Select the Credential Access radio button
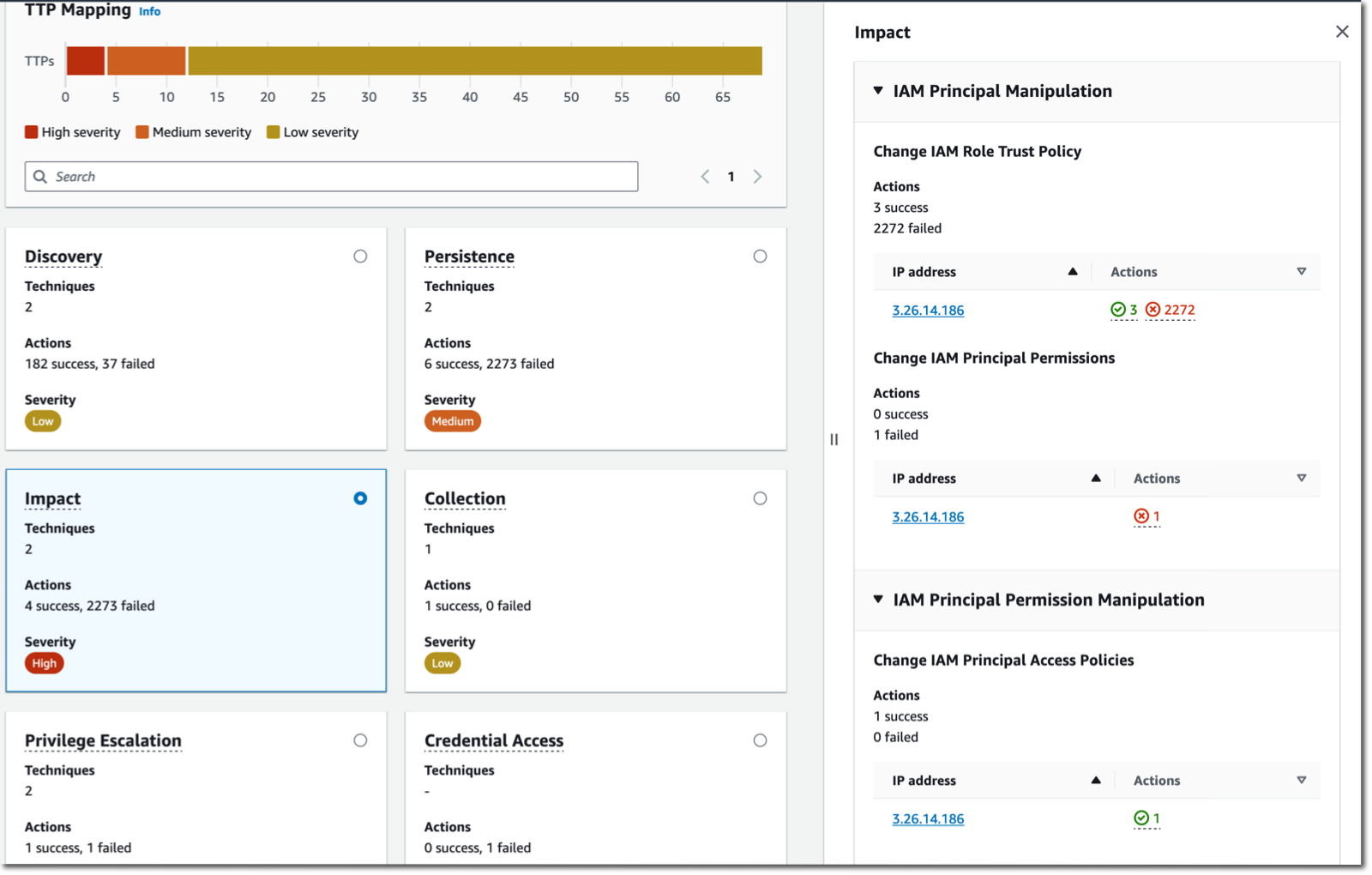This screenshot has height=875, width=1372. [760, 740]
